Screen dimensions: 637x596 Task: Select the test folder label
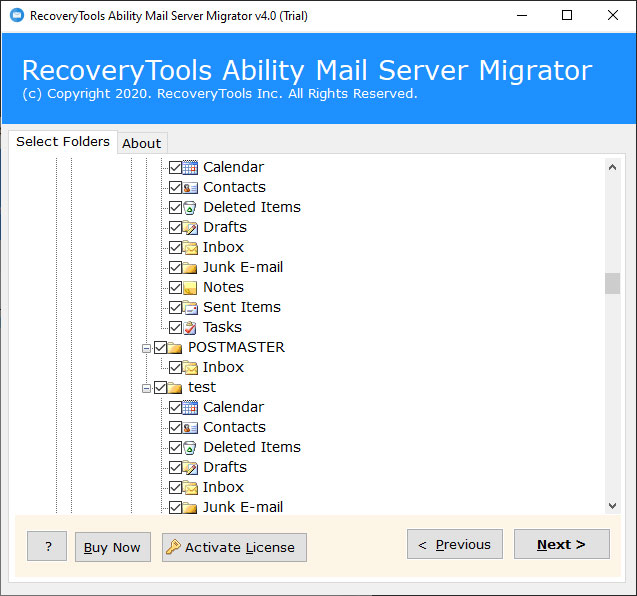click(202, 388)
